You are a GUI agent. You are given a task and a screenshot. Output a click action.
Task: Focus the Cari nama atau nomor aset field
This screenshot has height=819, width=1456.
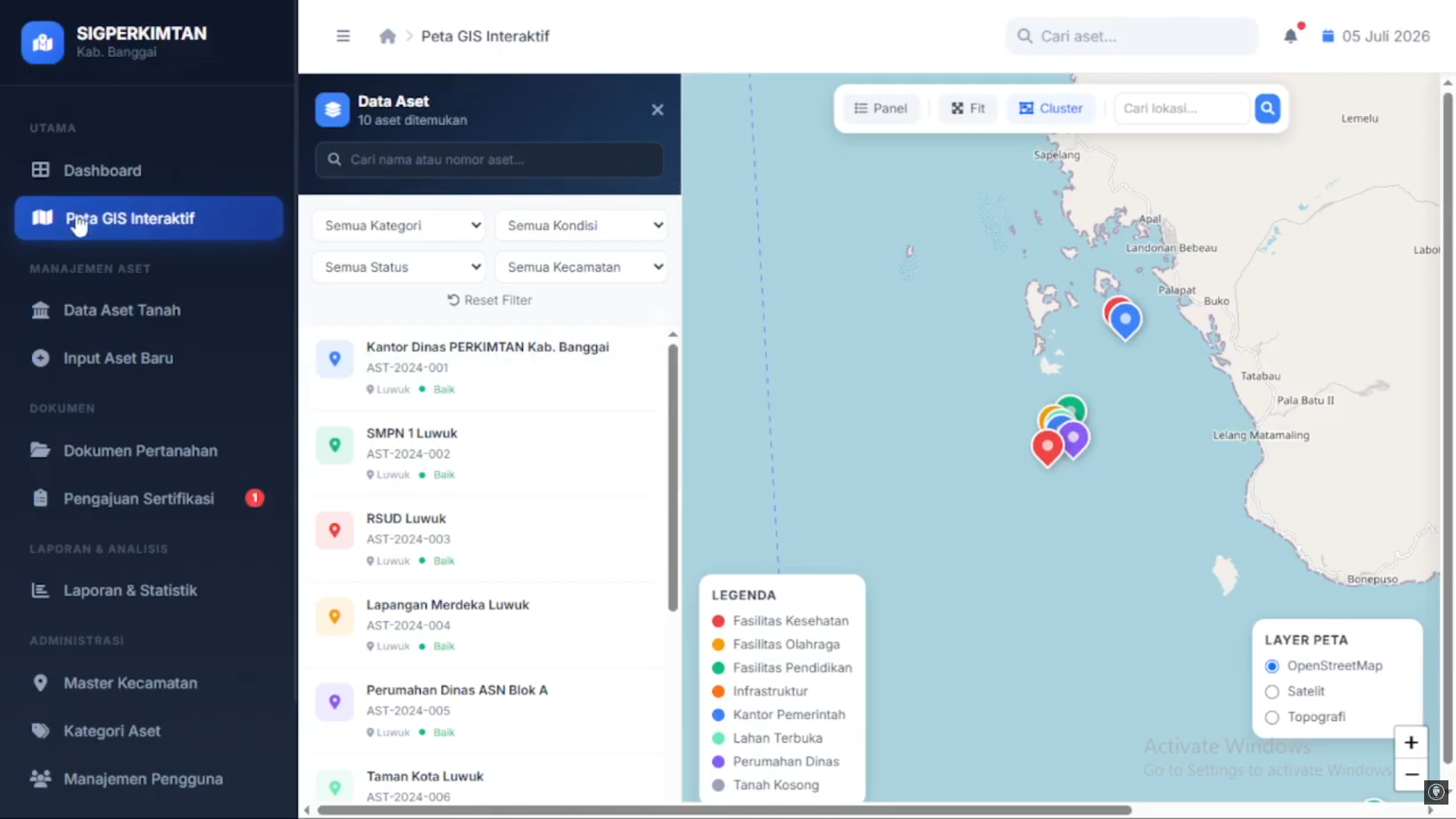(x=489, y=160)
